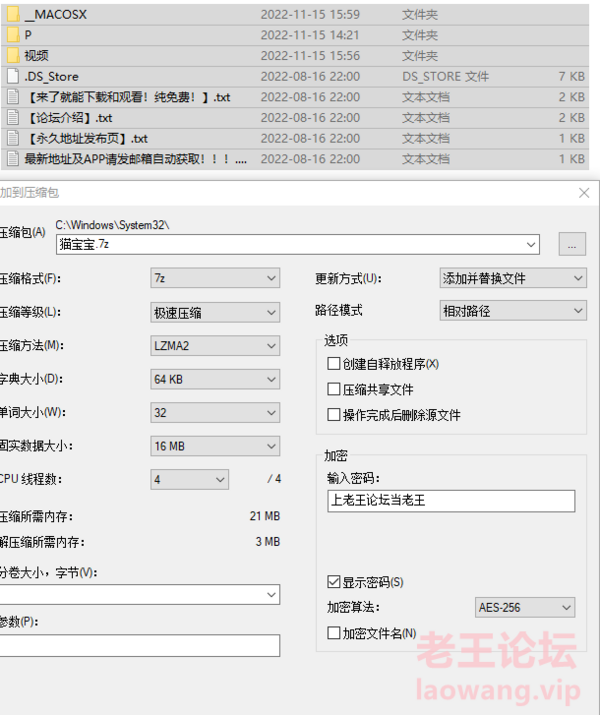Click the .DS_Store file name
The height and width of the screenshot is (715, 600).
pos(52,77)
